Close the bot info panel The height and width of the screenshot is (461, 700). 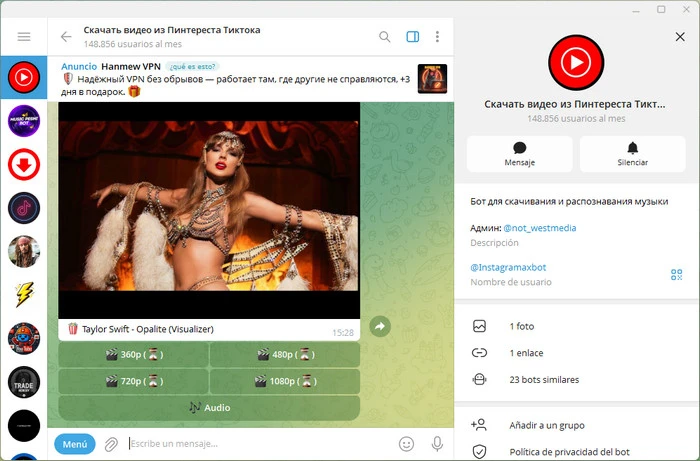pyautogui.click(x=680, y=37)
